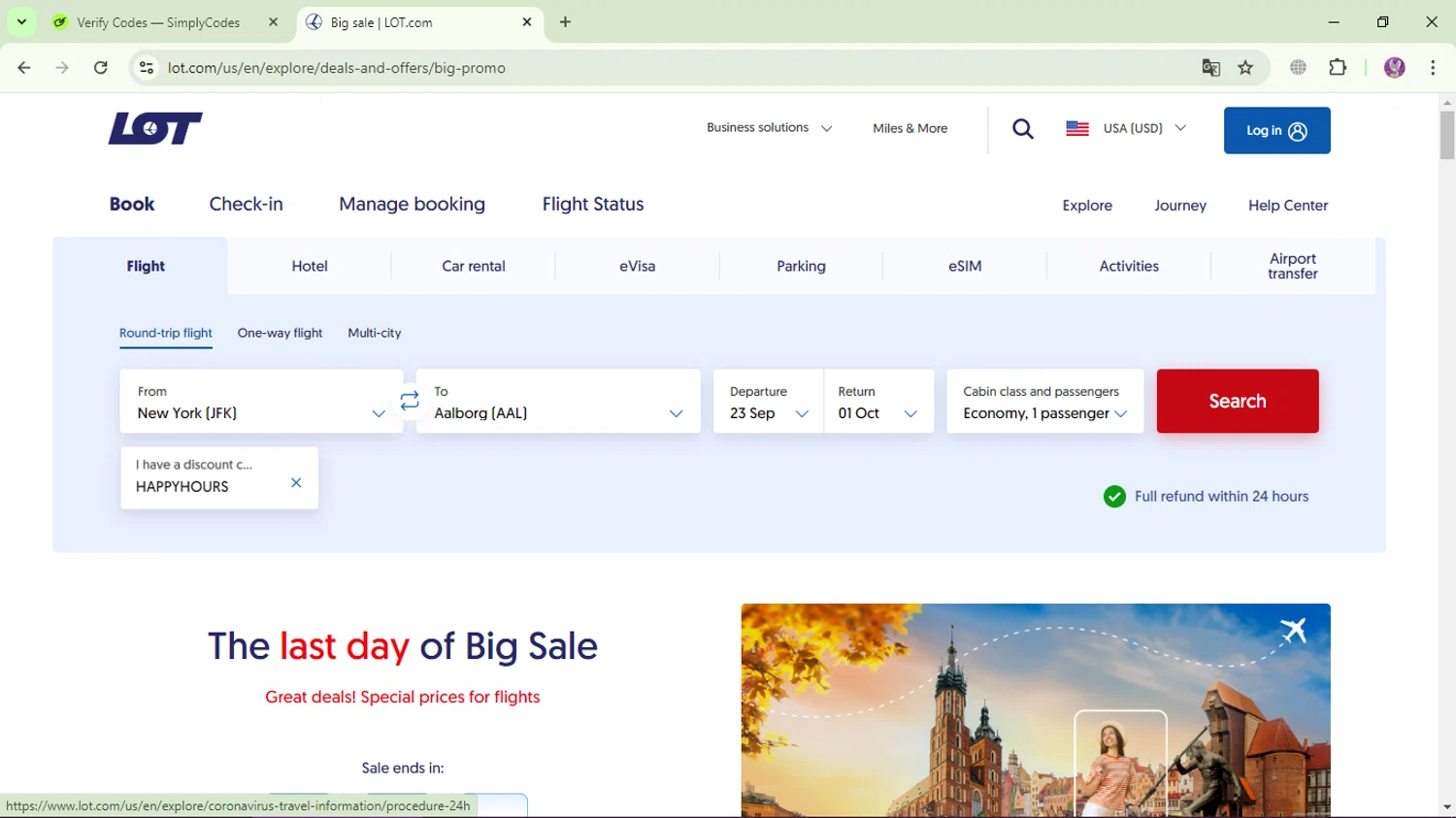Open Departure date 23 Sep picker
The image size is (1456, 818).
pyautogui.click(x=769, y=401)
